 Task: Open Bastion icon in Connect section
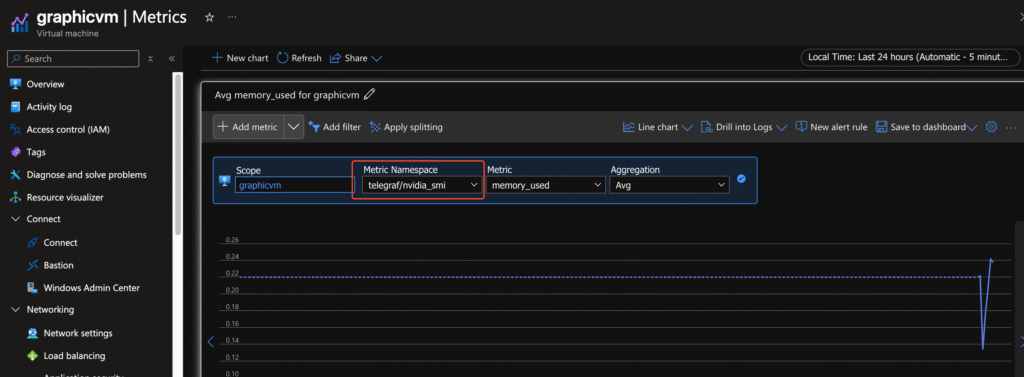tap(33, 265)
